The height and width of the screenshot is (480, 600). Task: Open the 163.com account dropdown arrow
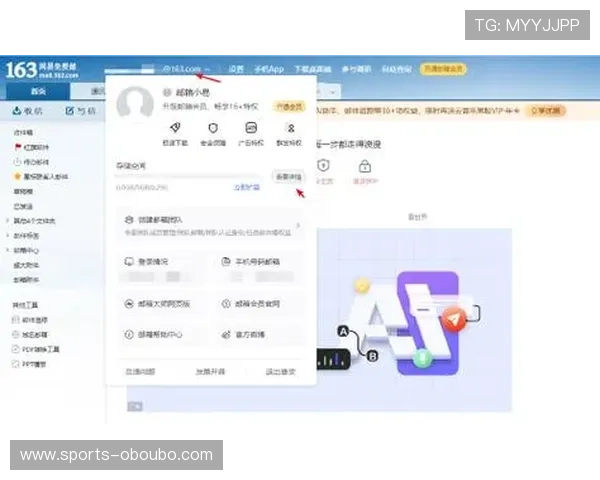tap(207, 69)
